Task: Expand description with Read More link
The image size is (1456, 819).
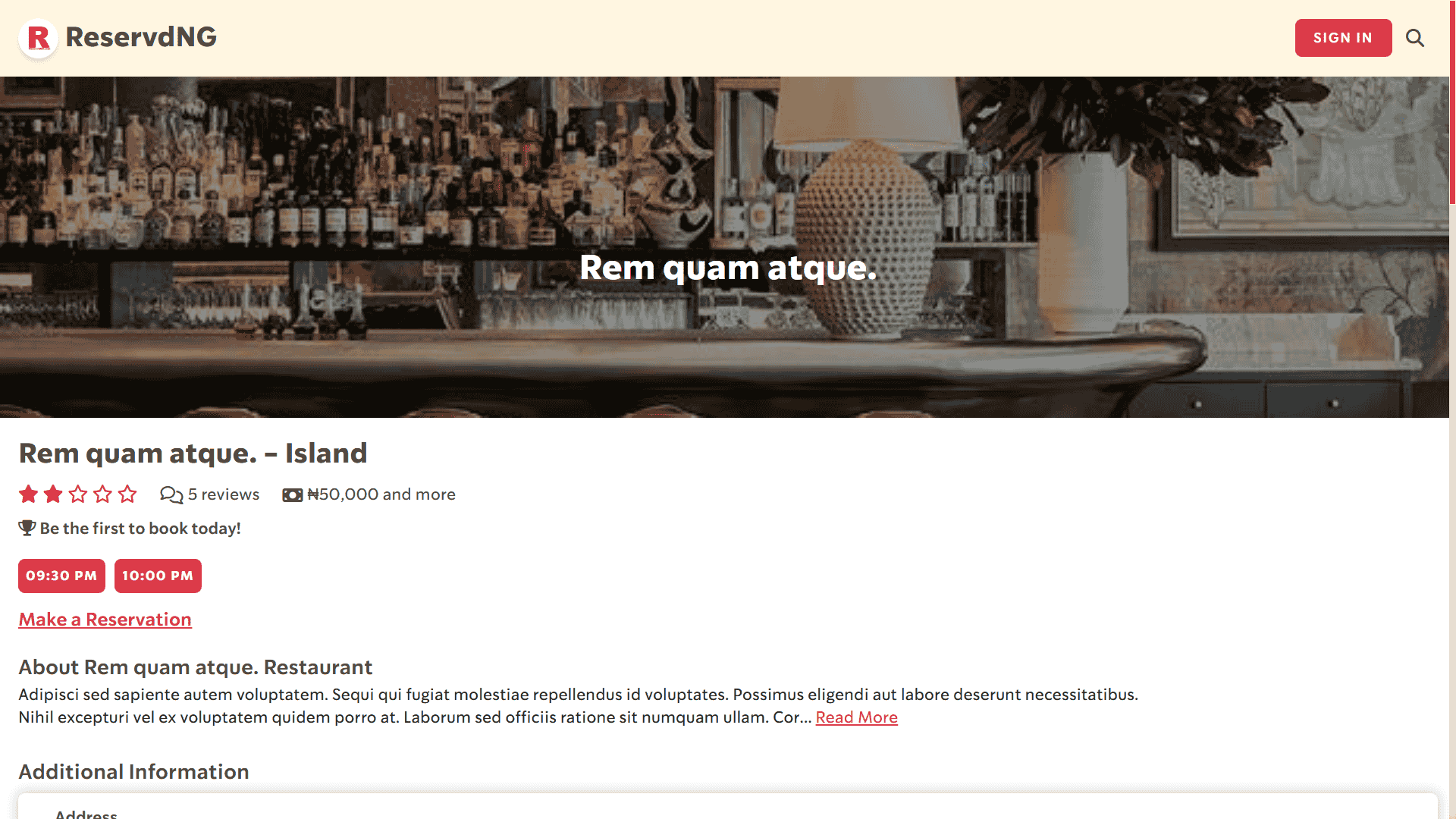Action: point(856,717)
